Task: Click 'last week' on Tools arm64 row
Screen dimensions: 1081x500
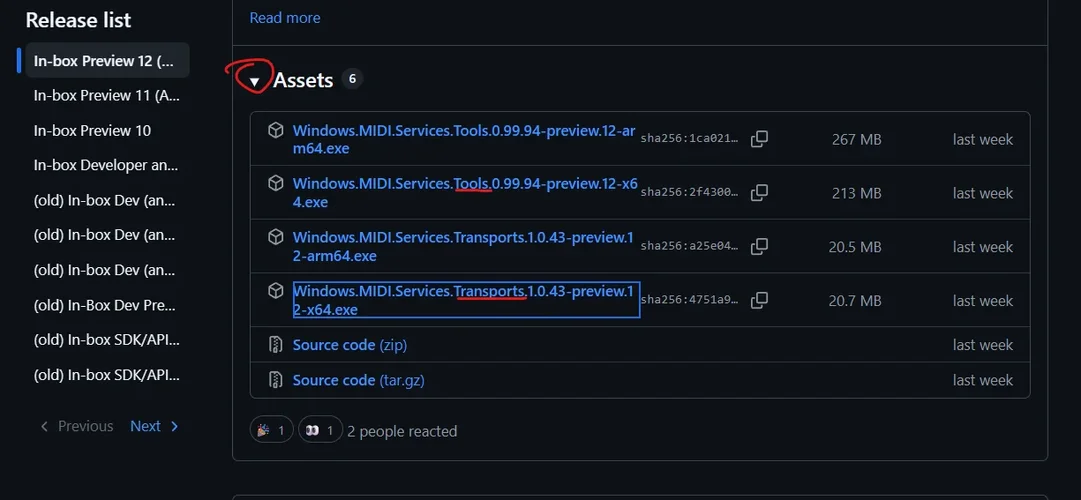Action: pyautogui.click(x=982, y=139)
